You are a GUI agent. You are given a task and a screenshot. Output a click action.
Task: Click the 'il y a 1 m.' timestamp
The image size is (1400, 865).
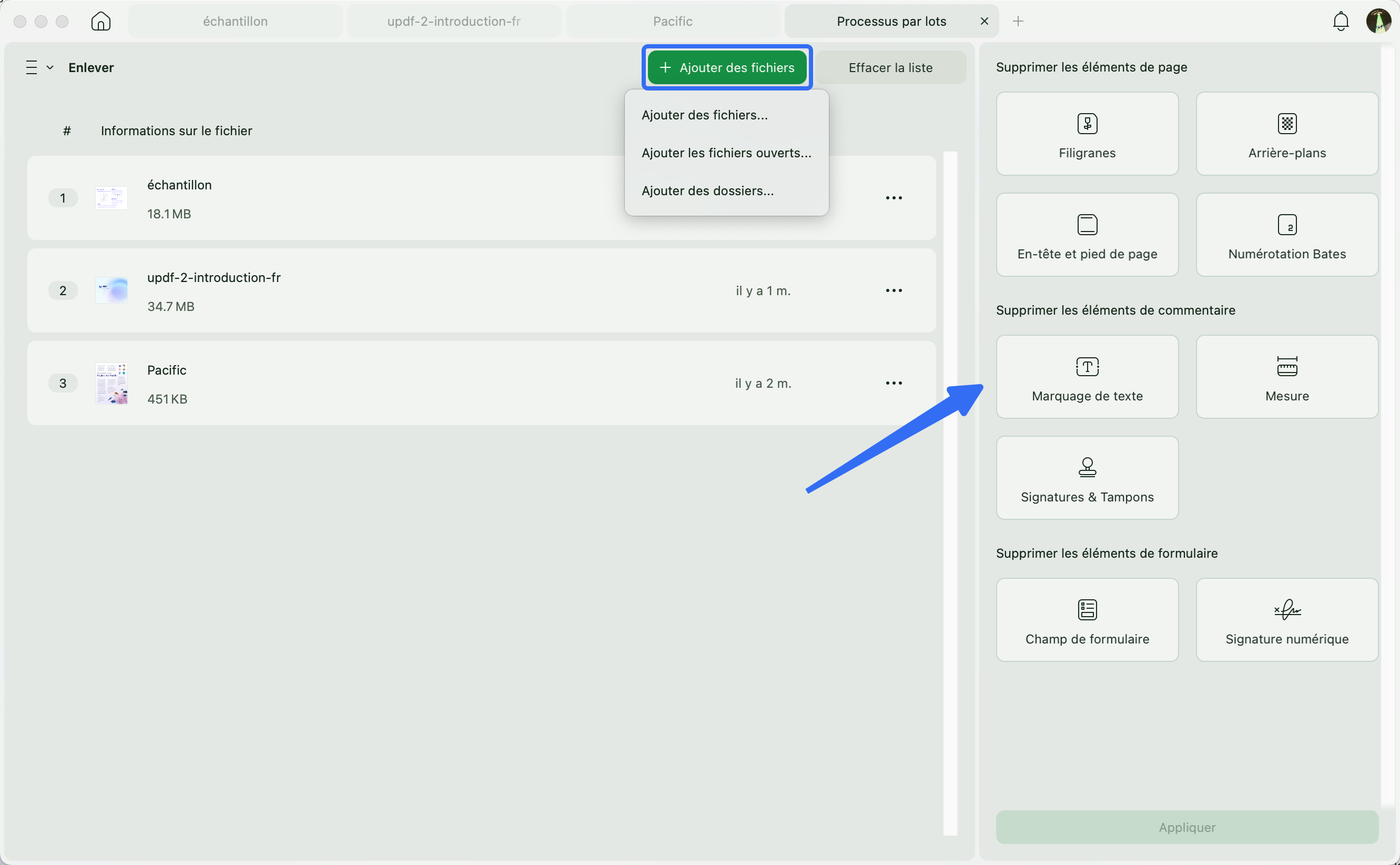763,290
